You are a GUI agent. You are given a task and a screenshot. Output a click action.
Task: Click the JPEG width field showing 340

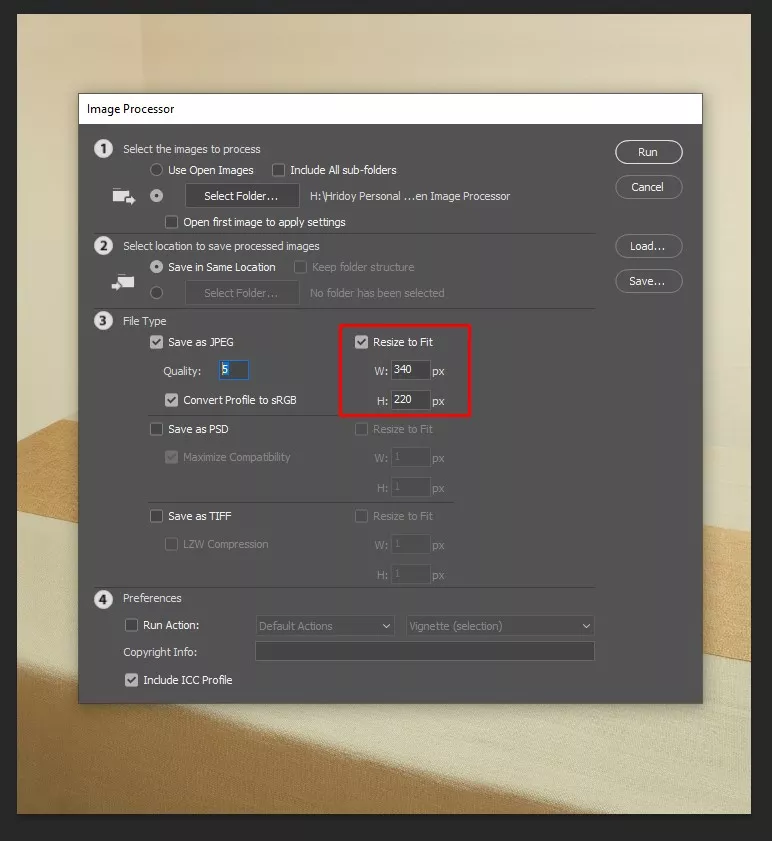tap(410, 370)
